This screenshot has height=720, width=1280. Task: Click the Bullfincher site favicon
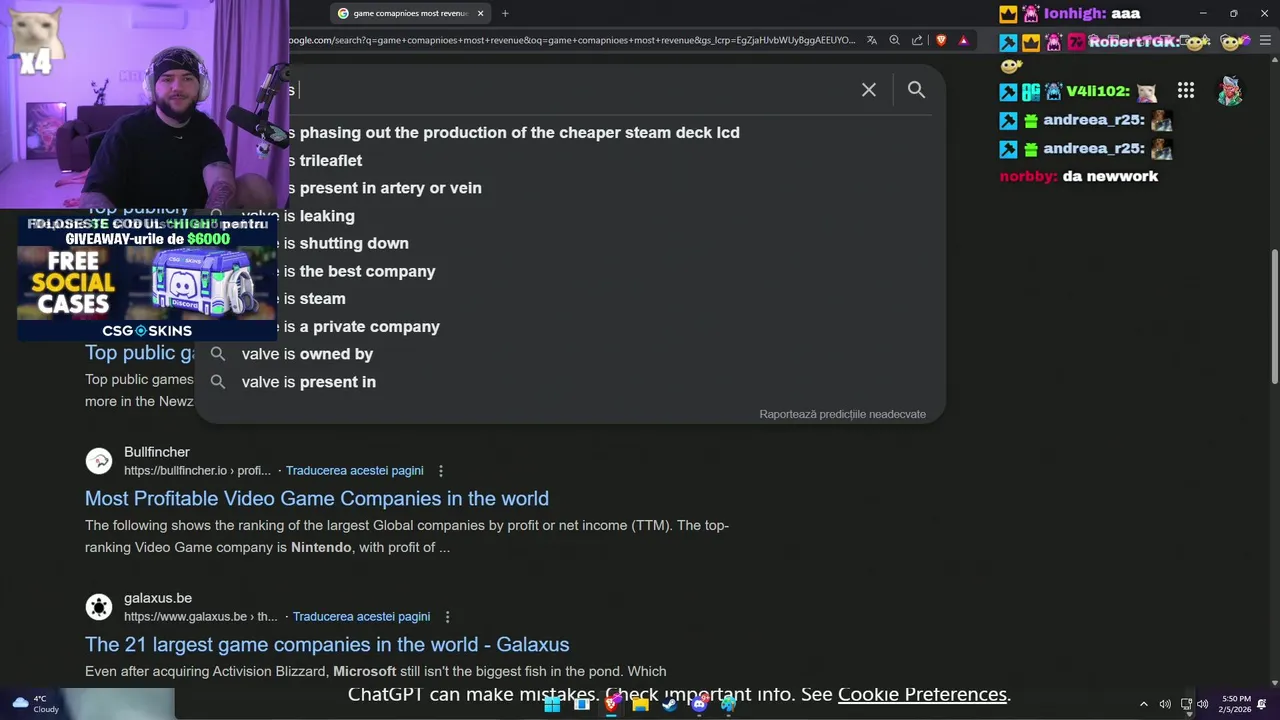(99, 461)
